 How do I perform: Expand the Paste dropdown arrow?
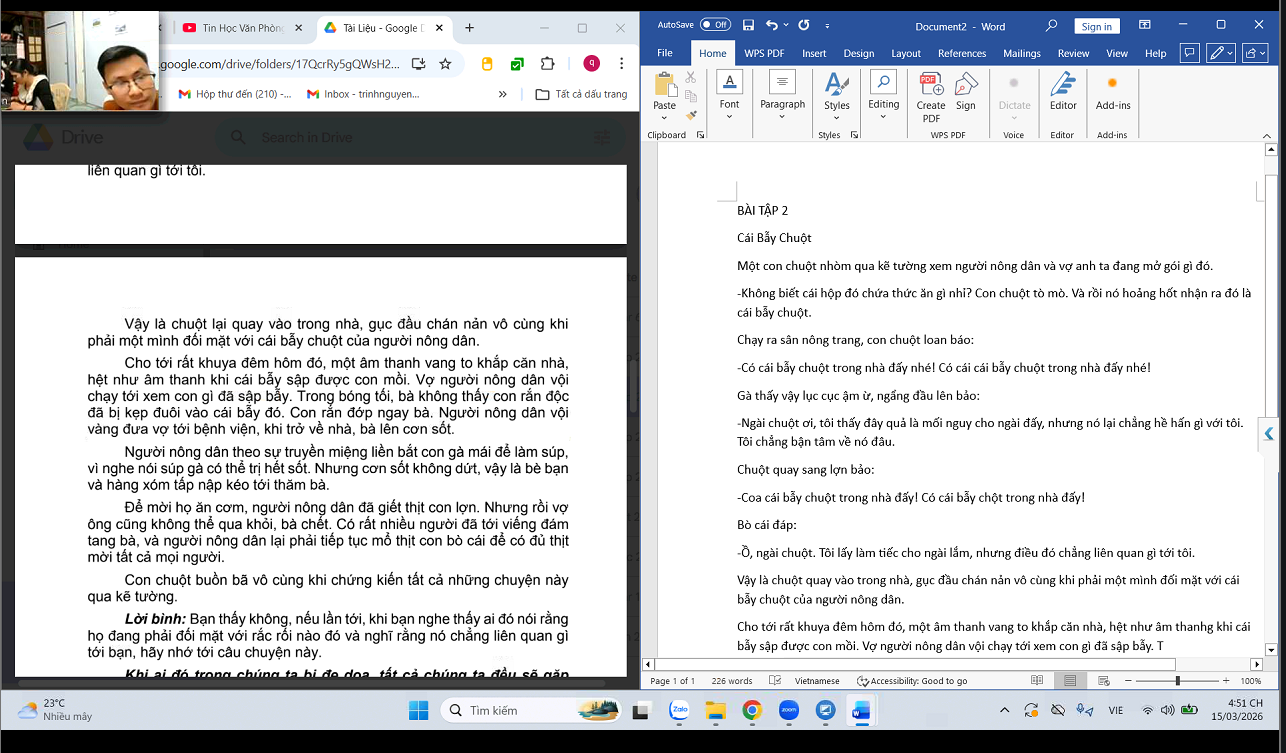(x=664, y=117)
